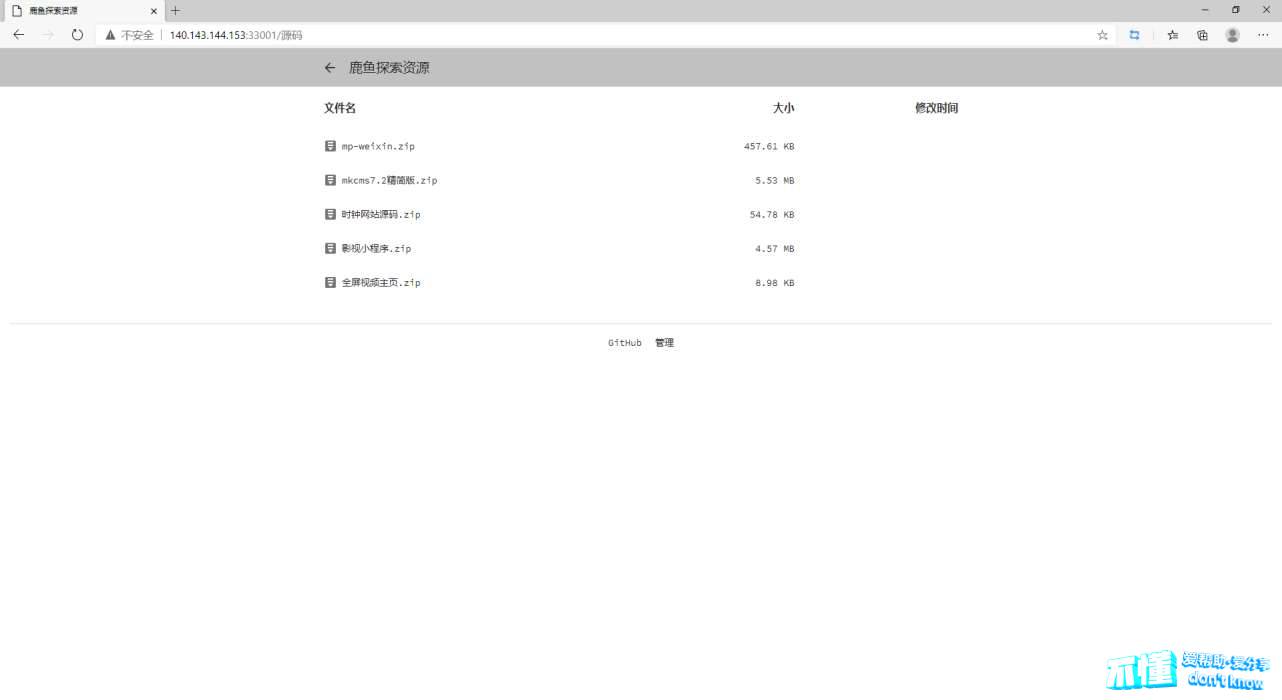The image size is (1282, 700).
Task: Click the 8.98 KB size value
Action: [x=775, y=282]
